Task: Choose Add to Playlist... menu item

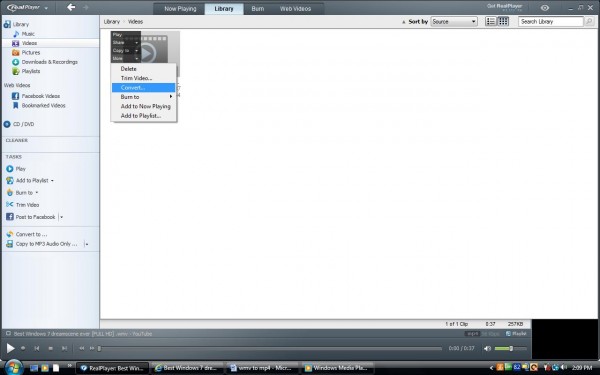Action: pyautogui.click(x=143, y=116)
